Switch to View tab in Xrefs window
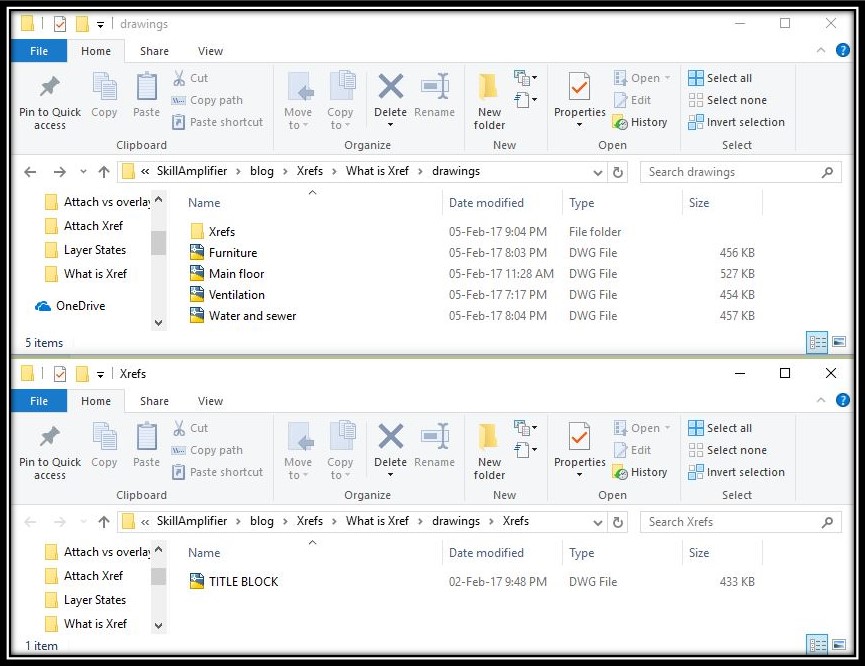 pos(210,401)
